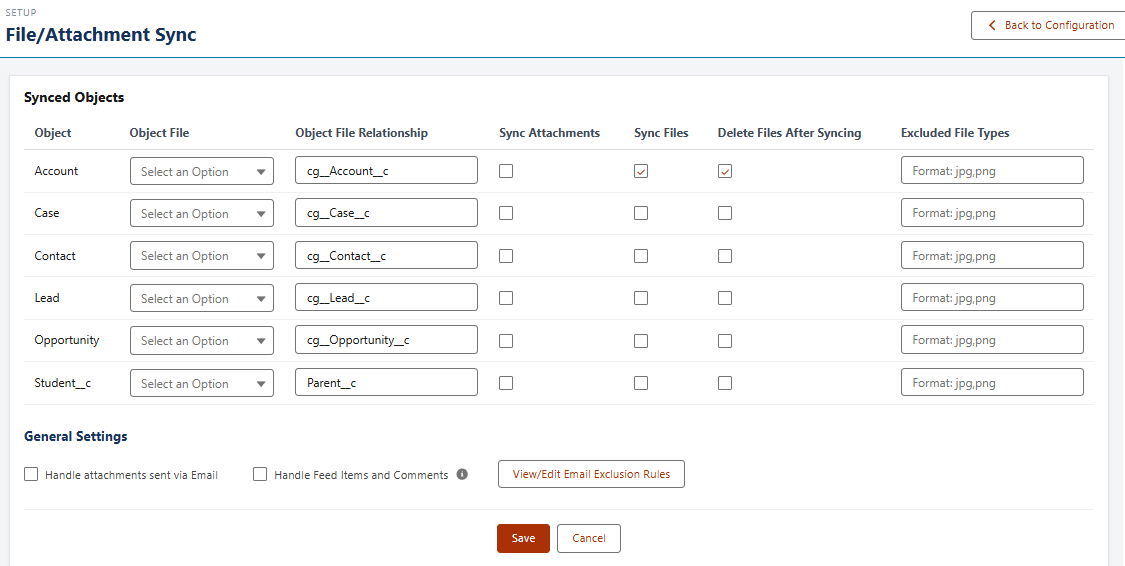Open the info icon beside Handle Feed Items

462,474
